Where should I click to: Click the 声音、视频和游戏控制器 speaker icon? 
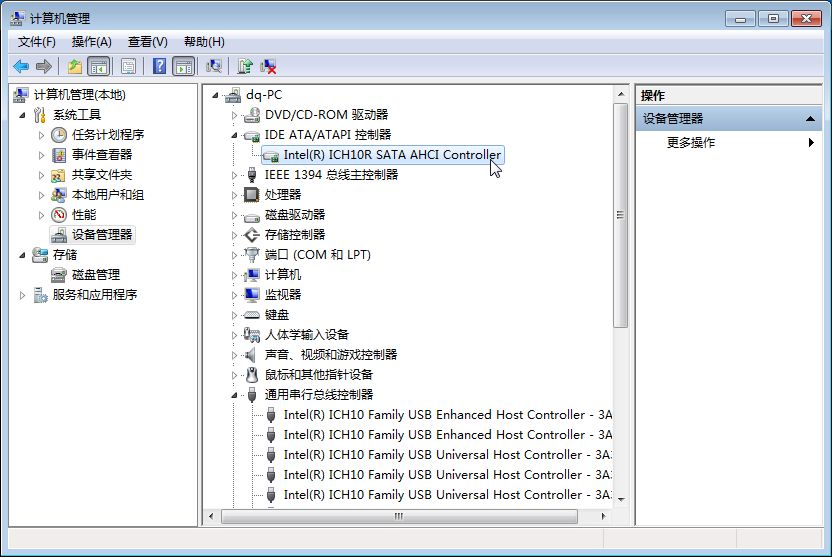tap(252, 355)
